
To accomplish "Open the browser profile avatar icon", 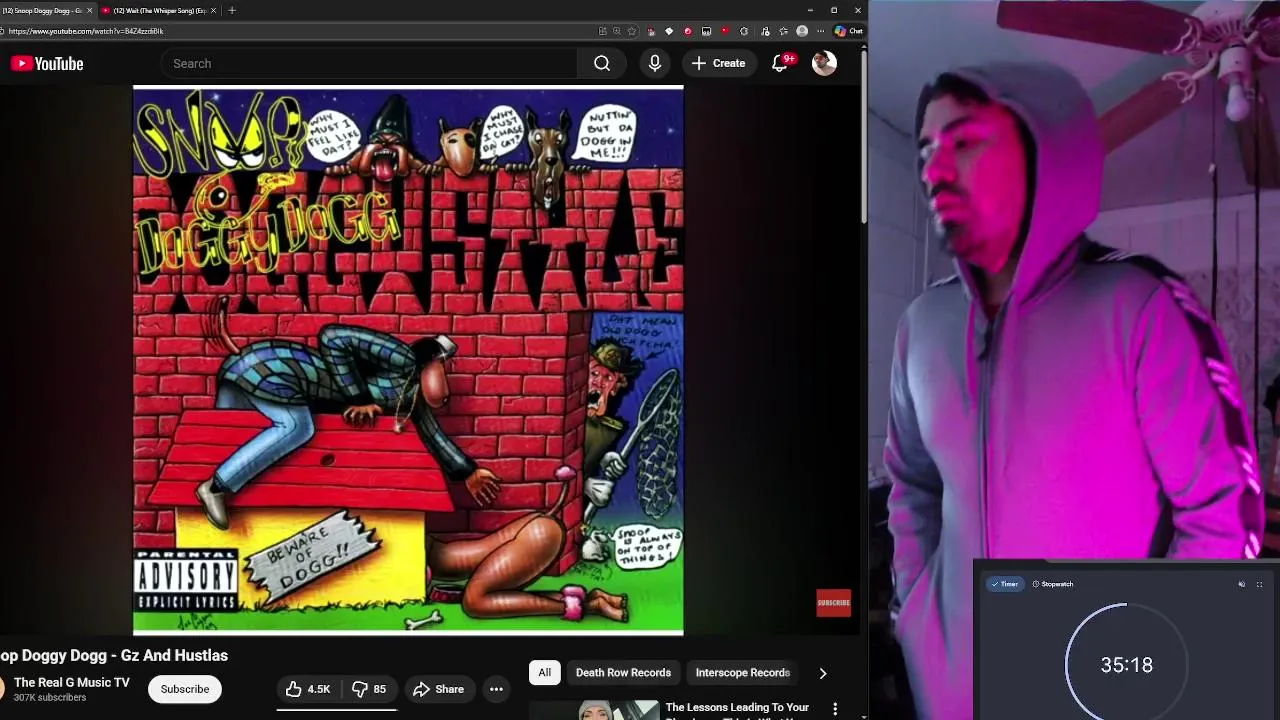I will (x=802, y=31).
